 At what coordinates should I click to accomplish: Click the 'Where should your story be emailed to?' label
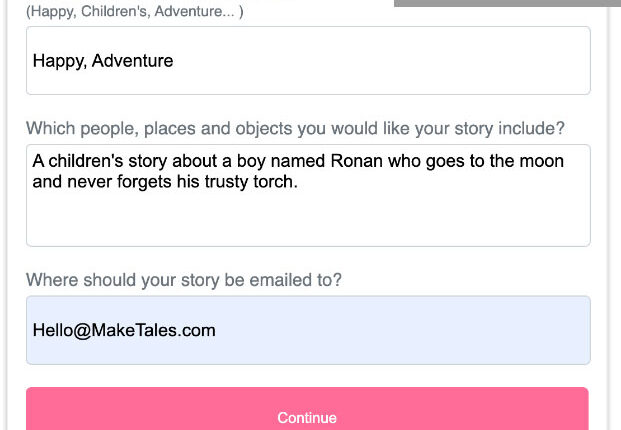pos(184,280)
